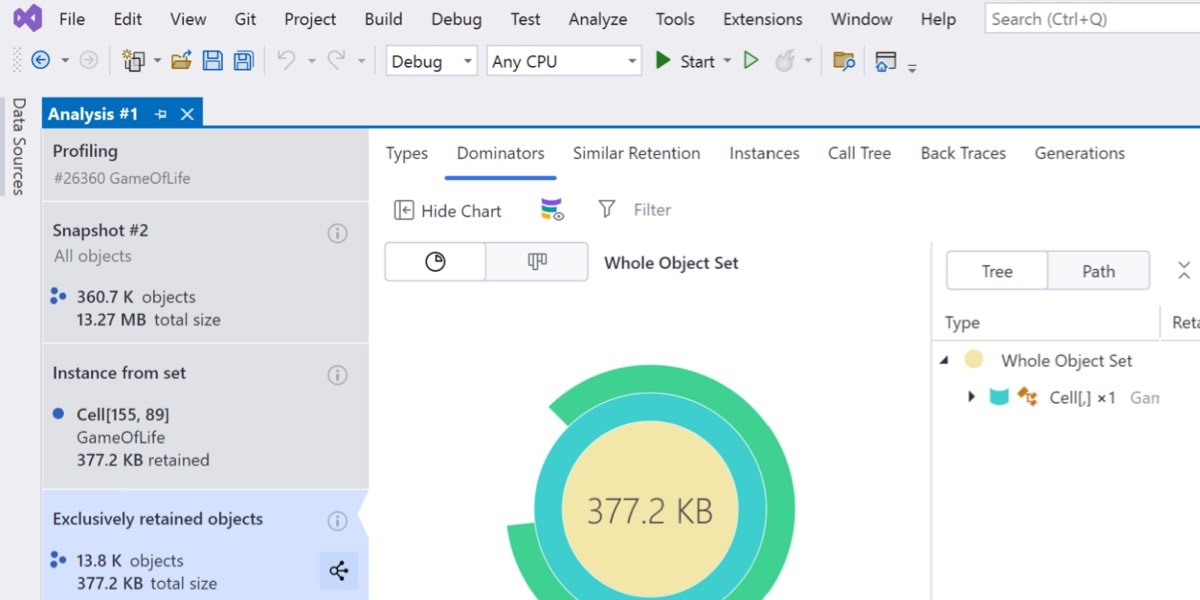Click the yellow center of sunburst chart
The height and width of the screenshot is (600, 1200).
coord(649,511)
